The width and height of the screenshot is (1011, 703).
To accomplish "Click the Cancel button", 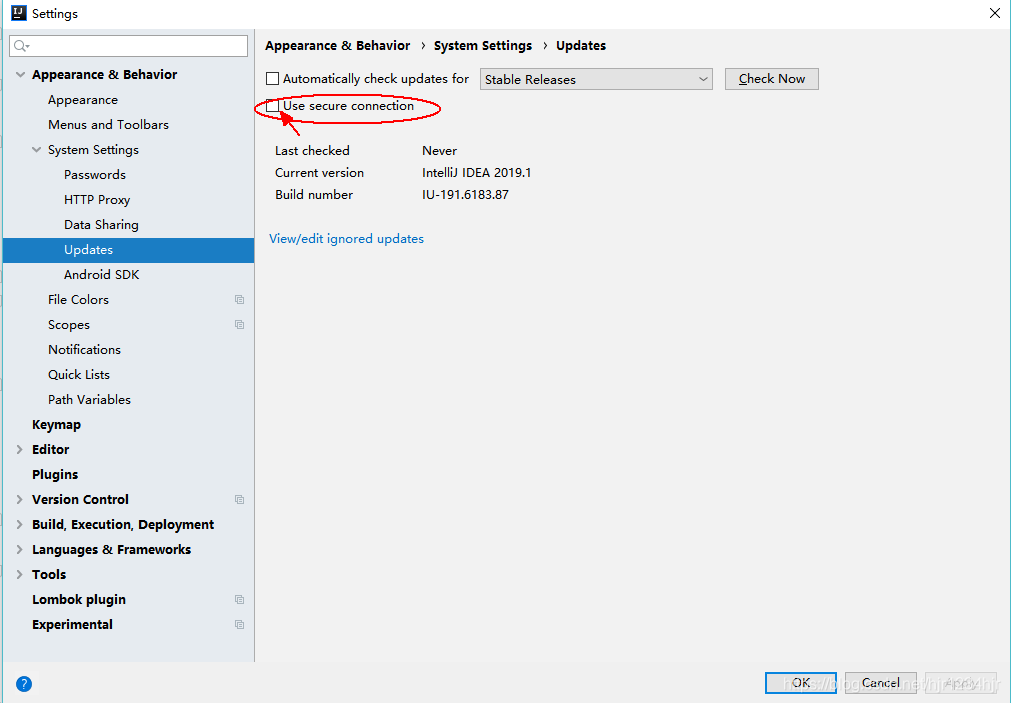I will [x=881, y=683].
